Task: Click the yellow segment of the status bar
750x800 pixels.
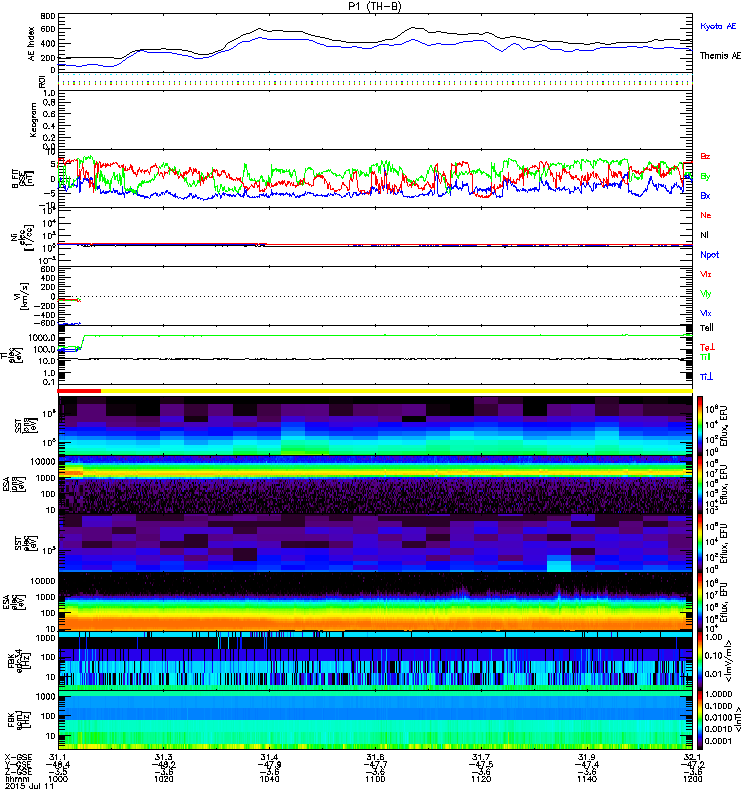Action: pyautogui.click(x=400, y=391)
